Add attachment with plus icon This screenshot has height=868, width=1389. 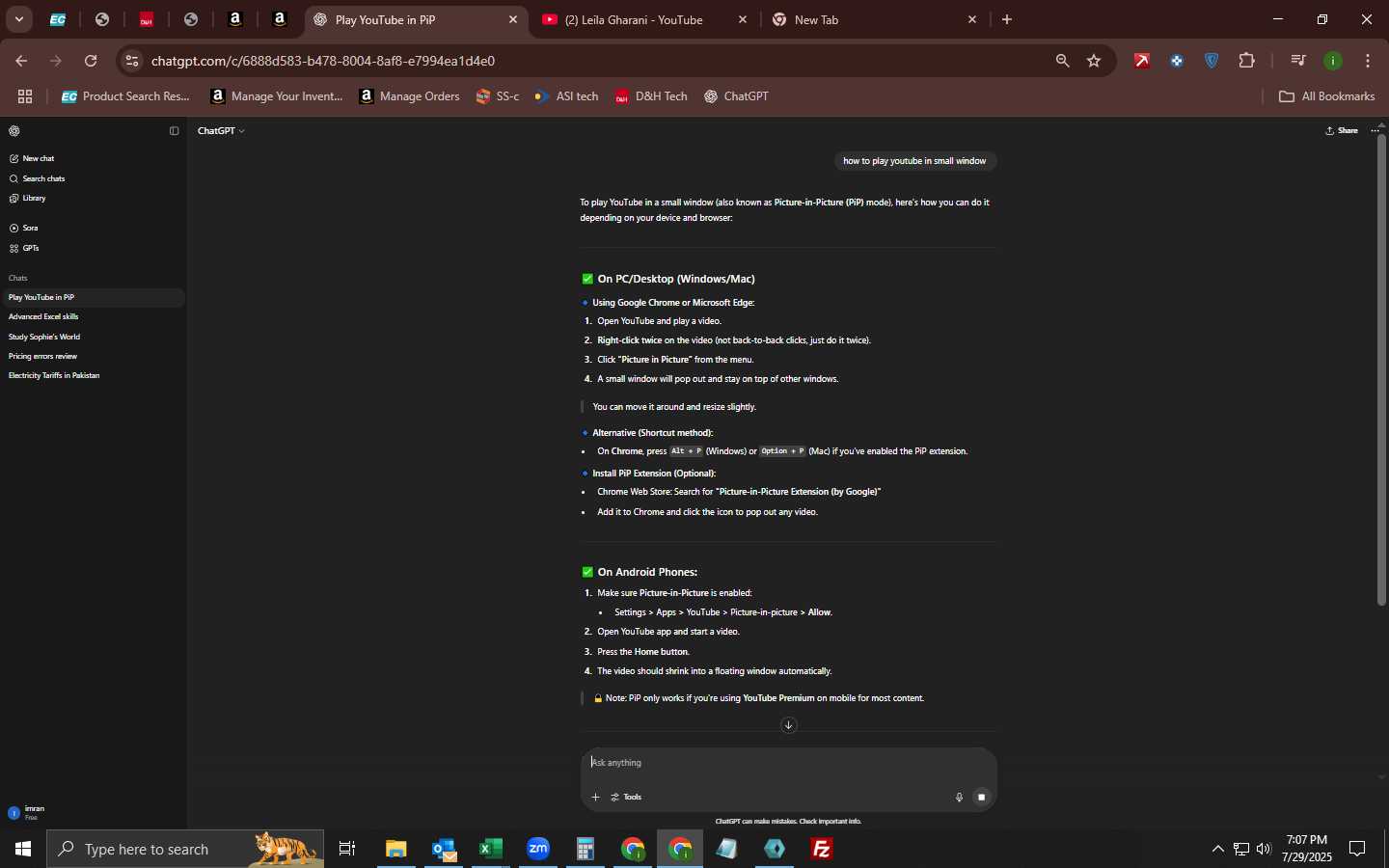[595, 798]
